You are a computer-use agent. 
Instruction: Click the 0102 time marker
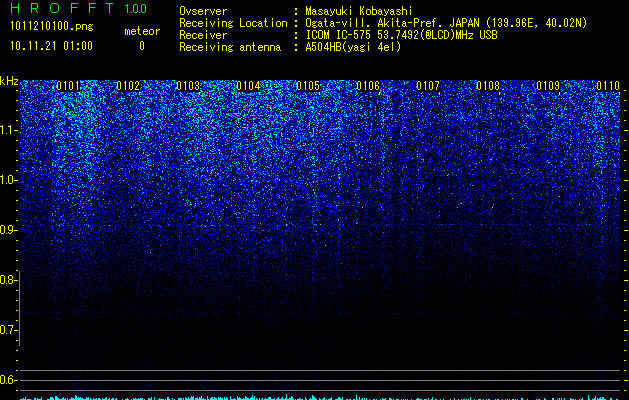(128, 86)
